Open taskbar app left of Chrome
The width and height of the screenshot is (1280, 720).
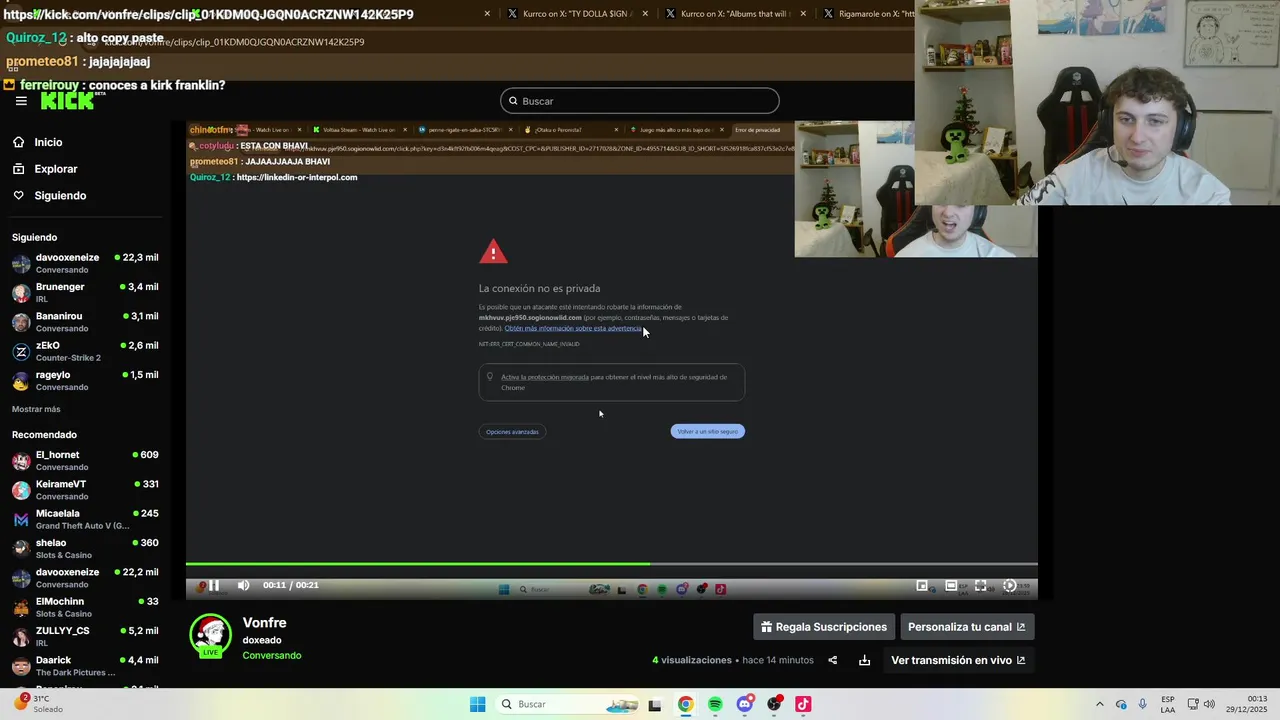pyautogui.click(x=655, y=704)
